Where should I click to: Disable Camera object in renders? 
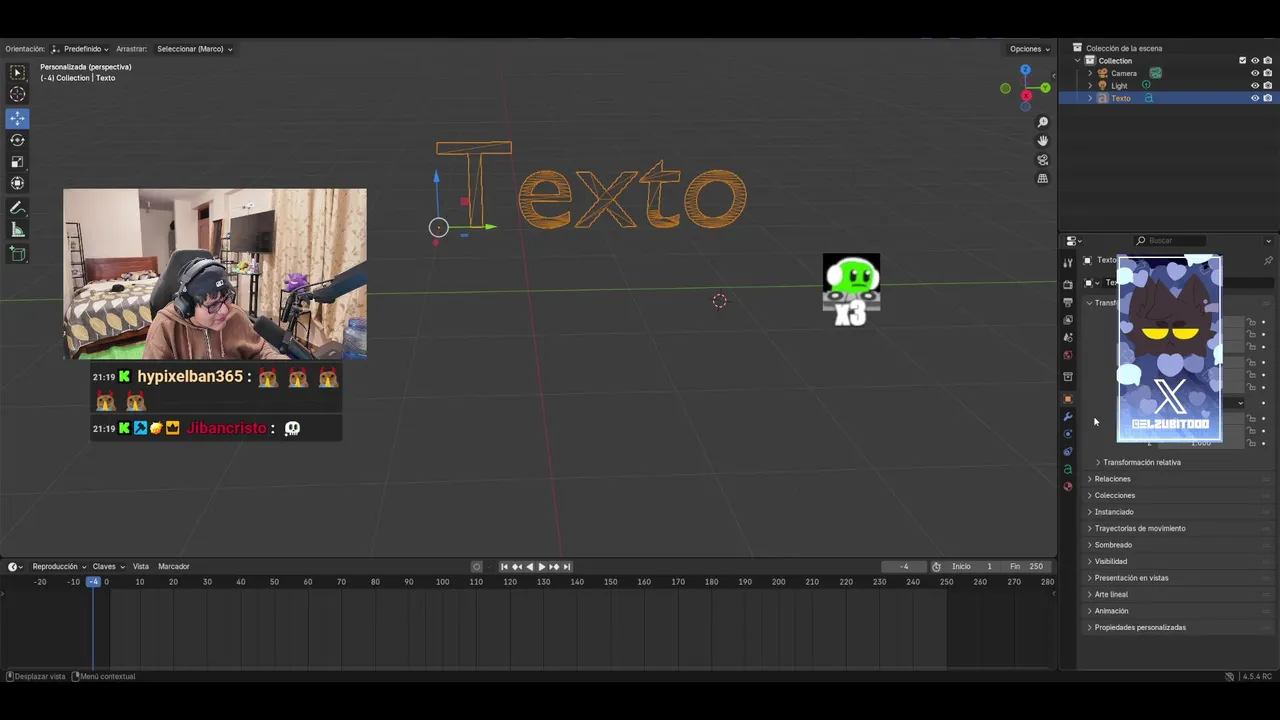1268,73
